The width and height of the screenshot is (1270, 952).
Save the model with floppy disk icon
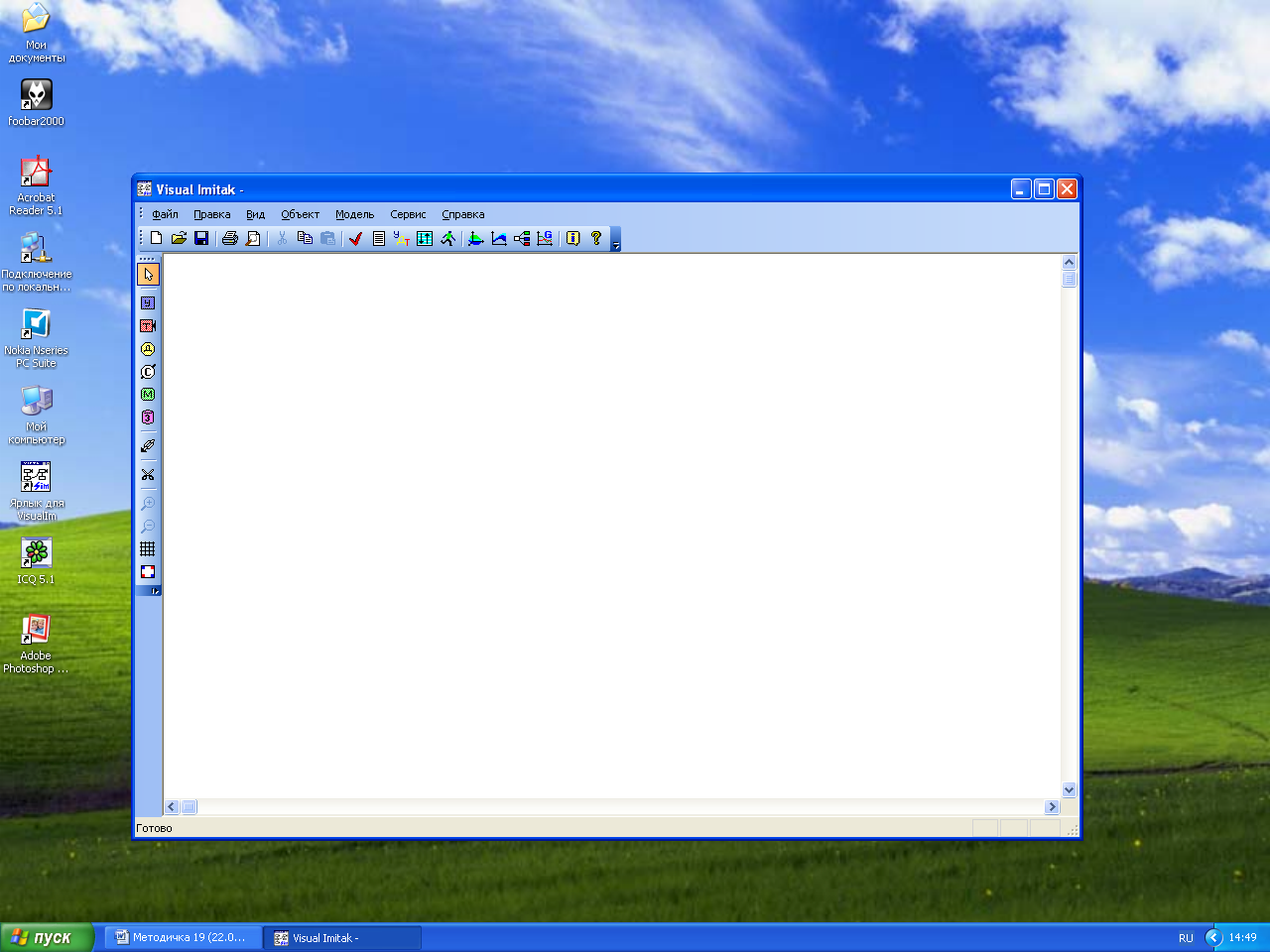(x=201, y=238)
